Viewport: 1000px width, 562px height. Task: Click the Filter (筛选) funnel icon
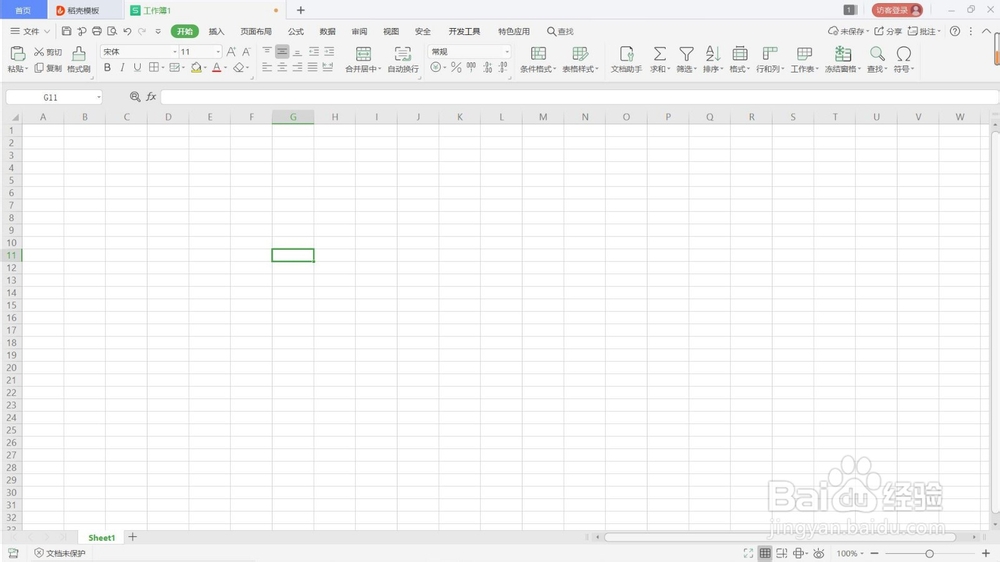686,54
